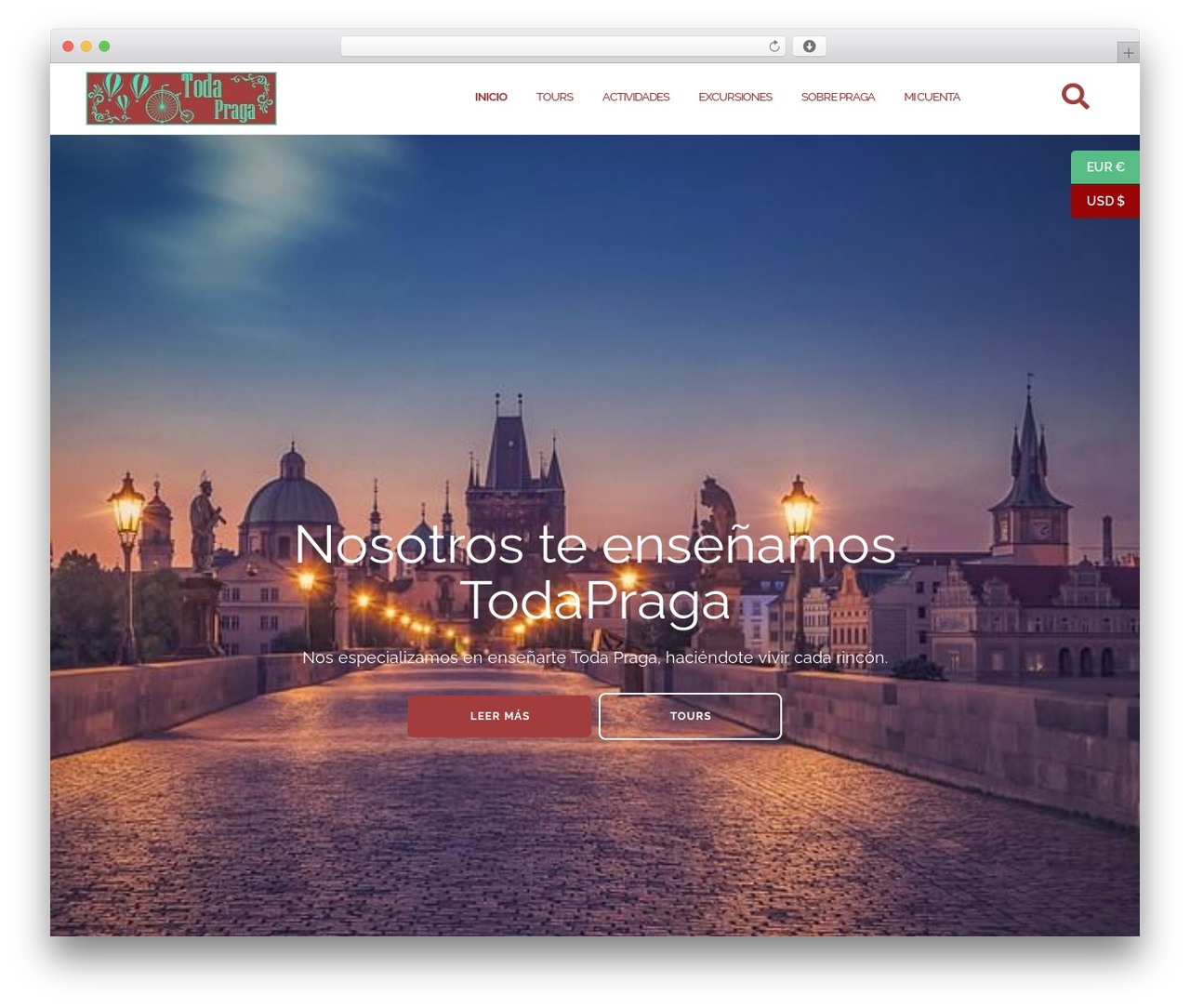1190x1008 pixels.
Task: Open the ACTIVIDADES menu item
Action: [x=636, y=97]
